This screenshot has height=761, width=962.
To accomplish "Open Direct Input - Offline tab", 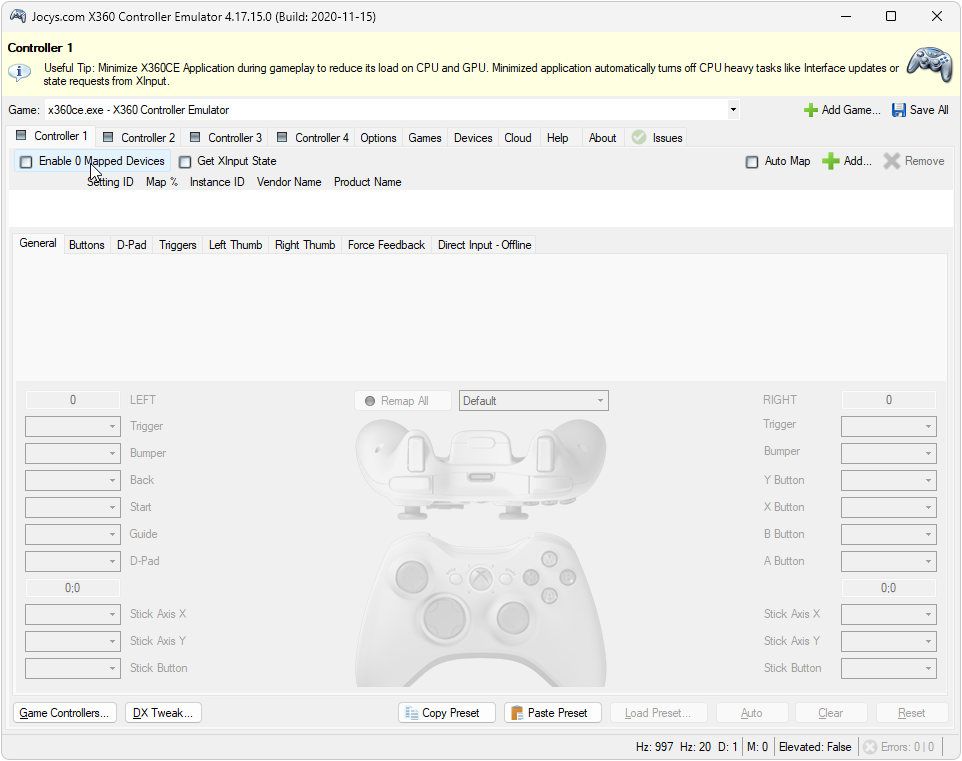I will click(484, 245).
